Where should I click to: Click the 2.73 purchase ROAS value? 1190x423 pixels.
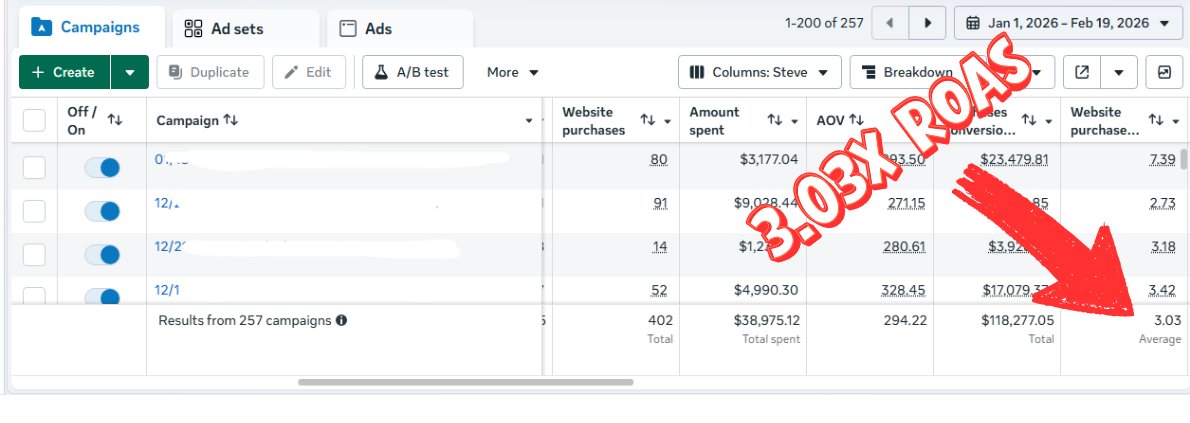tap(1164, 203)
